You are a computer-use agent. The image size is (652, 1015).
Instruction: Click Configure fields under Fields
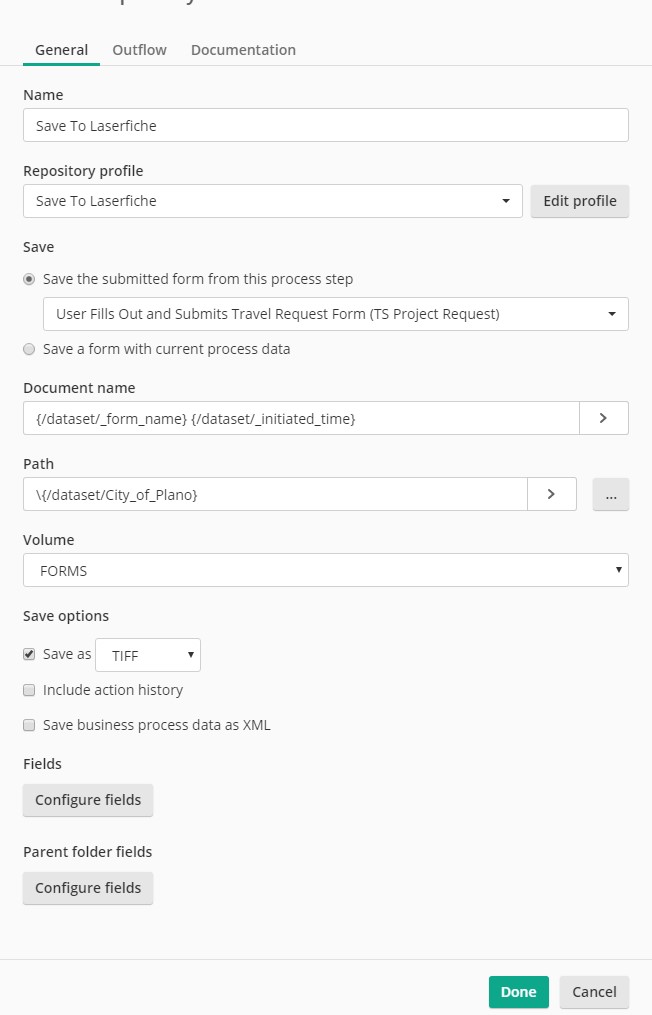(88, 800)
